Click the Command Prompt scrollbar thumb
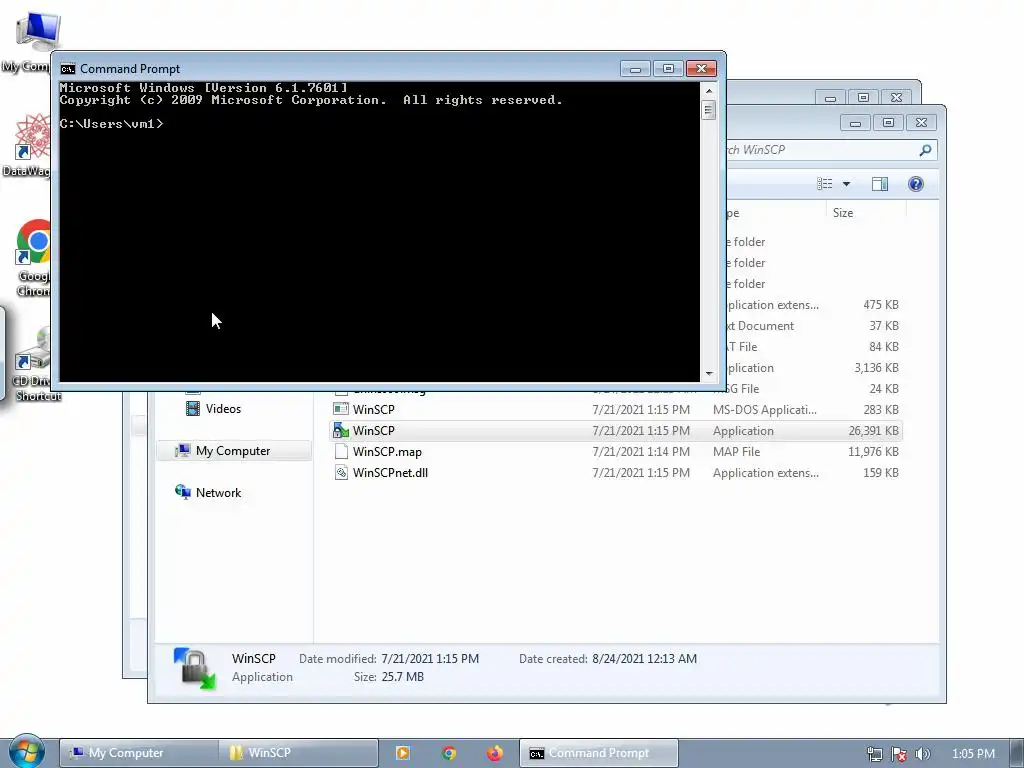This screenshot has height=768, width=1024. point(709,110)
